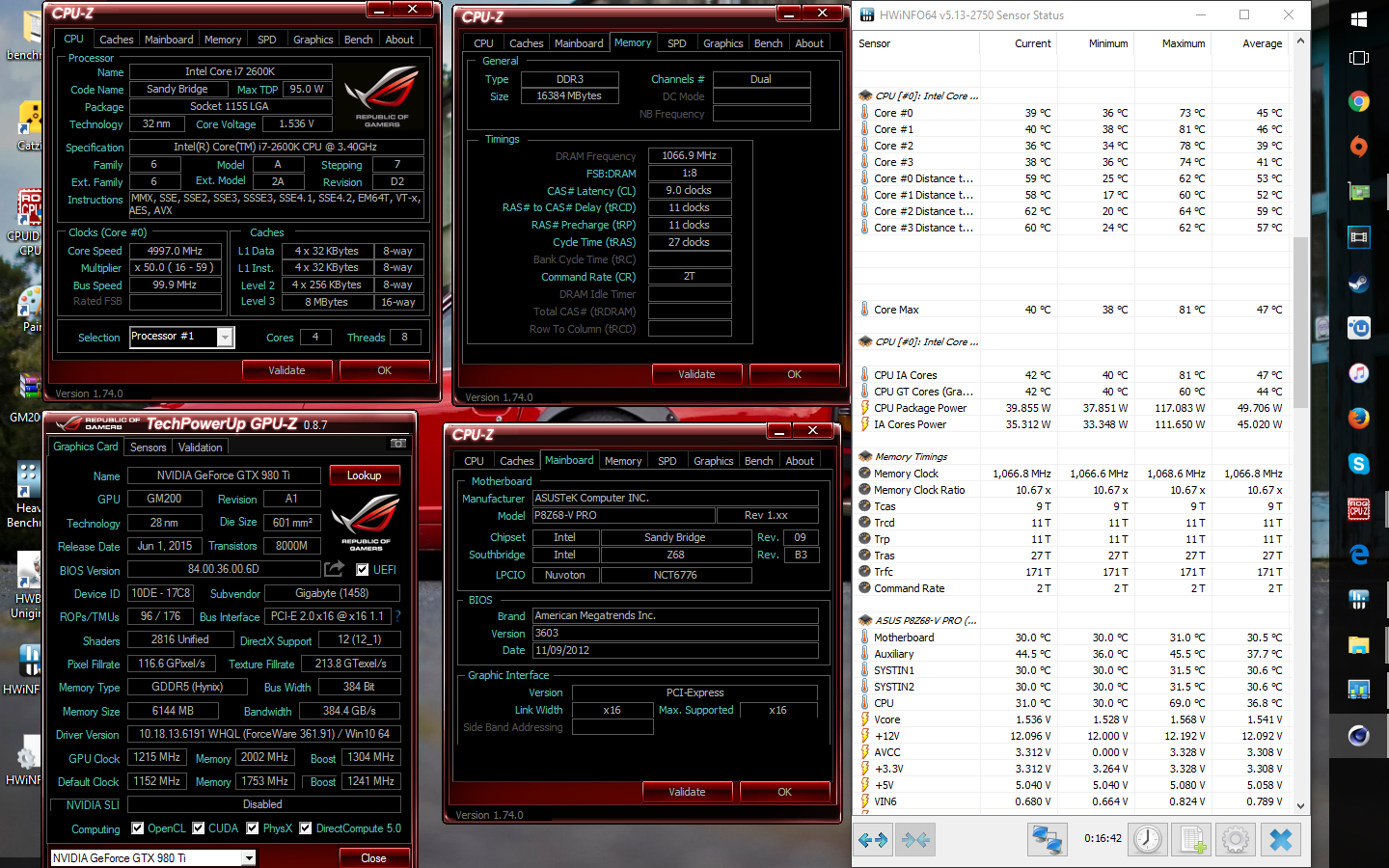Open iTunes from the taskbar
1389x868 pixels.
[x=1359, y=373]
